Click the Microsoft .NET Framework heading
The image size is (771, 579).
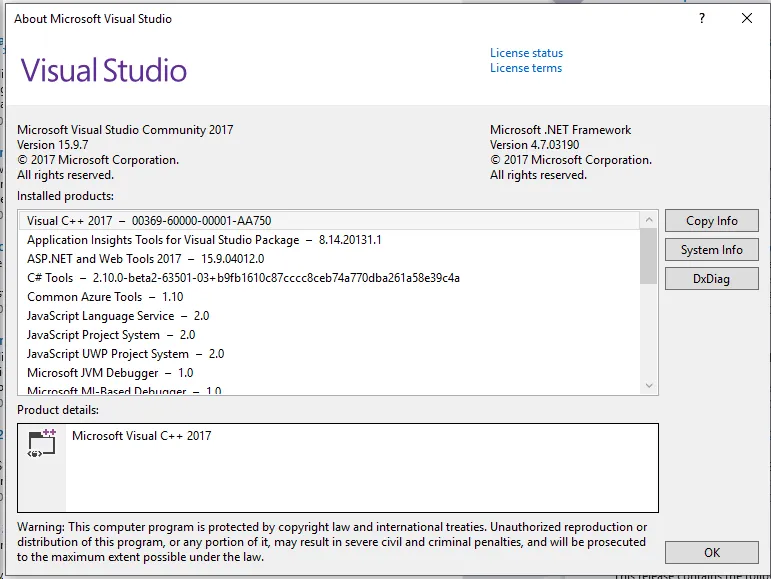pos(561,130)
